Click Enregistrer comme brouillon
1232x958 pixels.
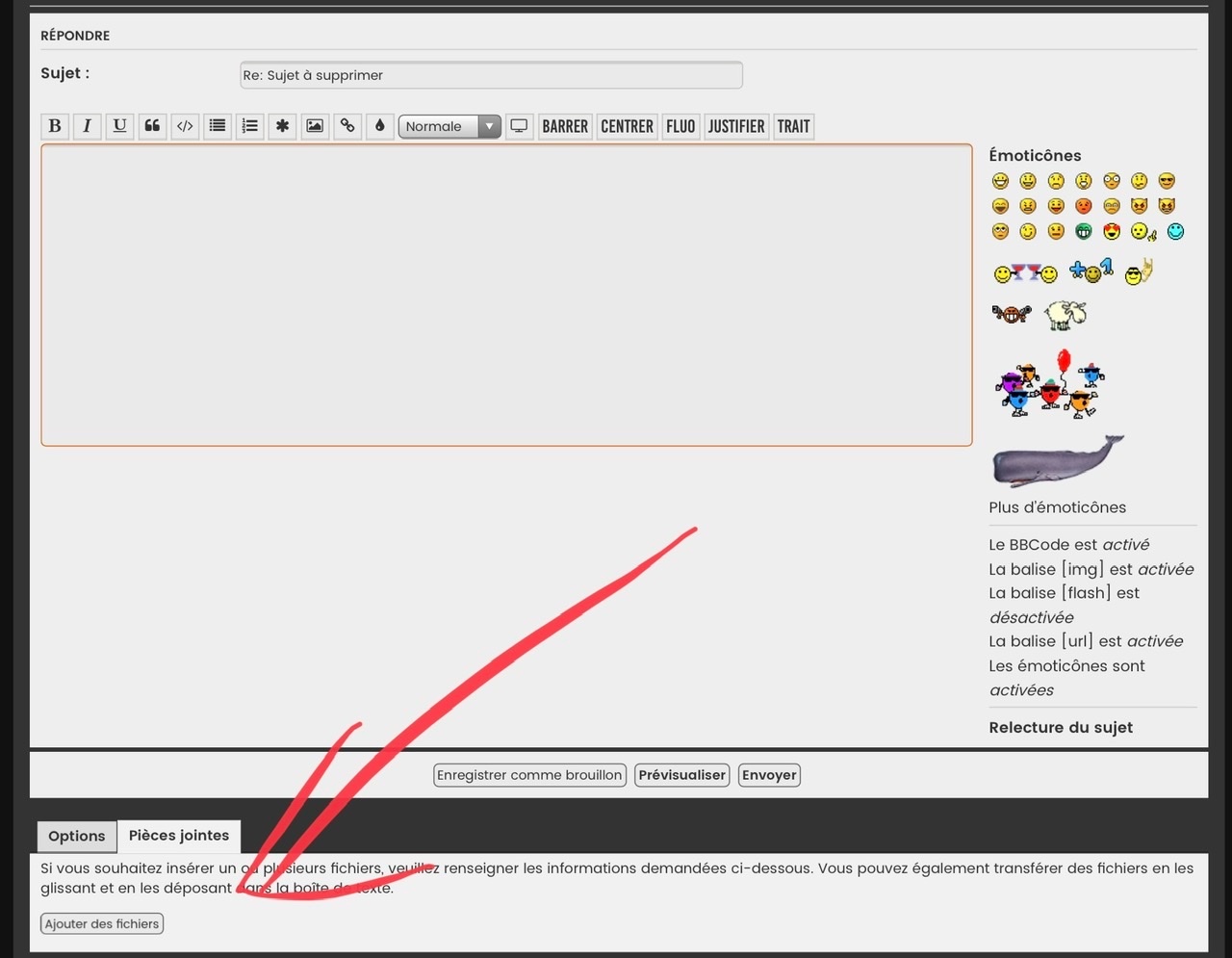click(x=529, y=775)
